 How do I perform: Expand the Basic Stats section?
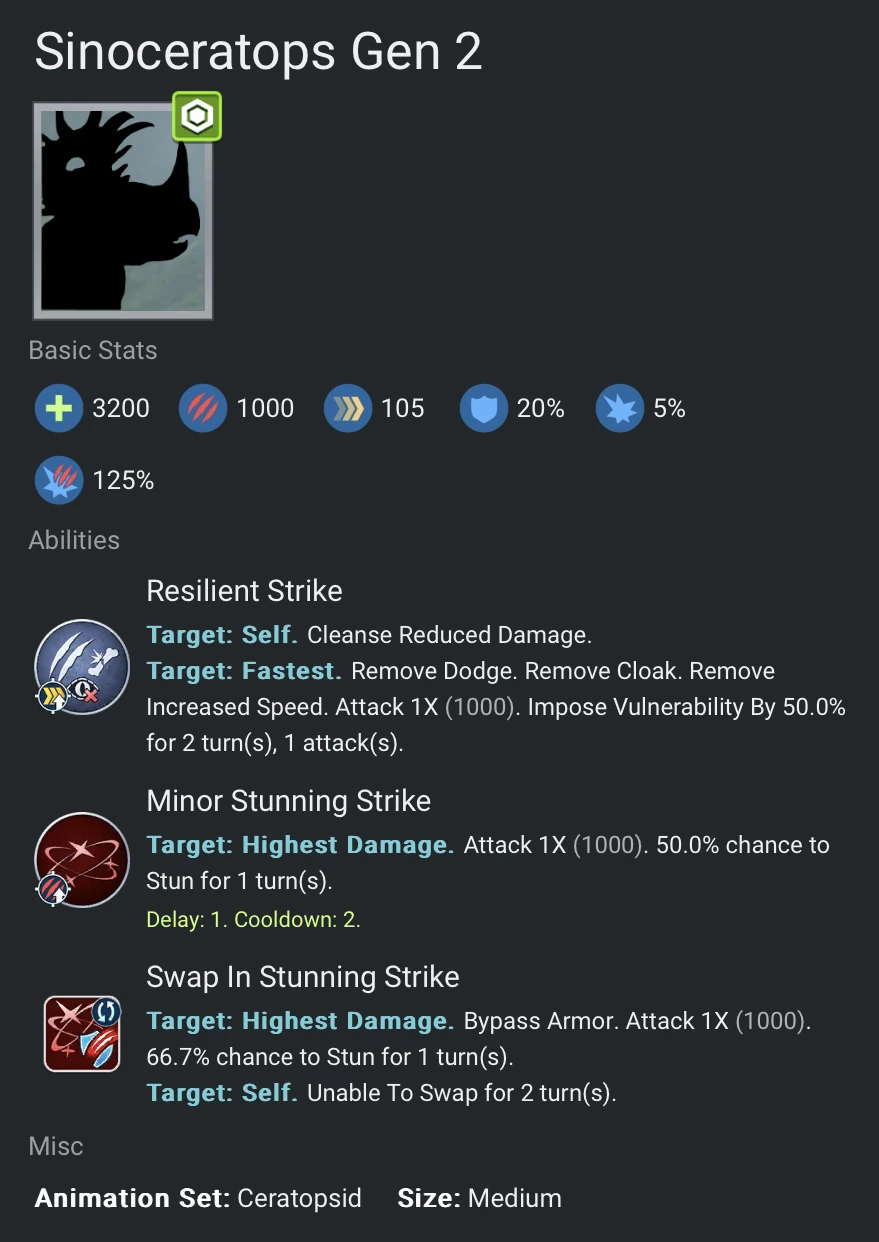point(92,350)
